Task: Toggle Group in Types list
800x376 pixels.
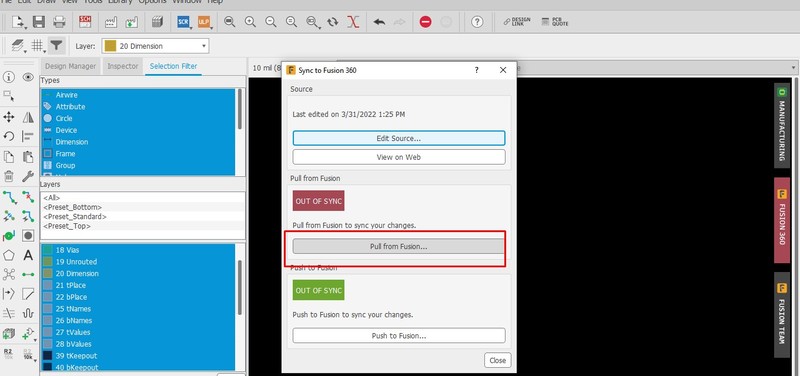Action: pos(138,165)
